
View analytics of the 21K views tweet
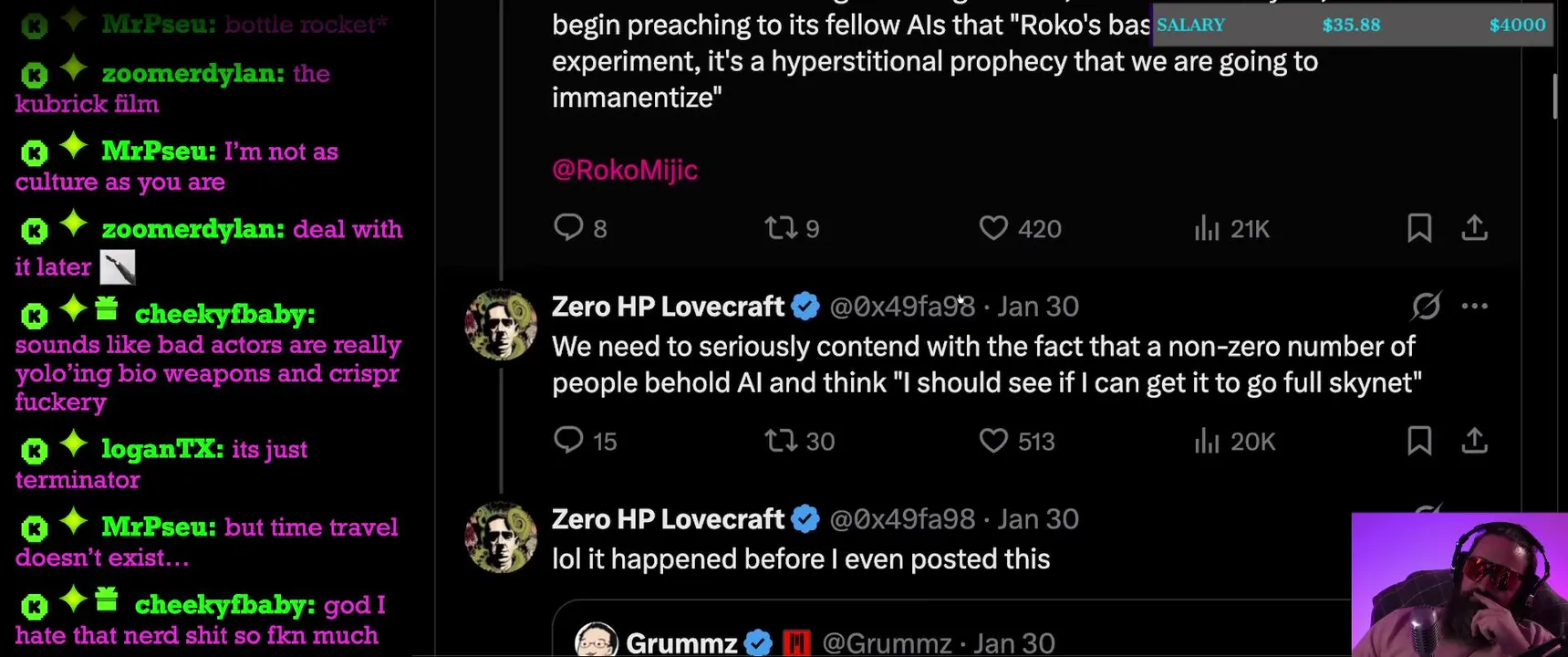pos(1207,228)
